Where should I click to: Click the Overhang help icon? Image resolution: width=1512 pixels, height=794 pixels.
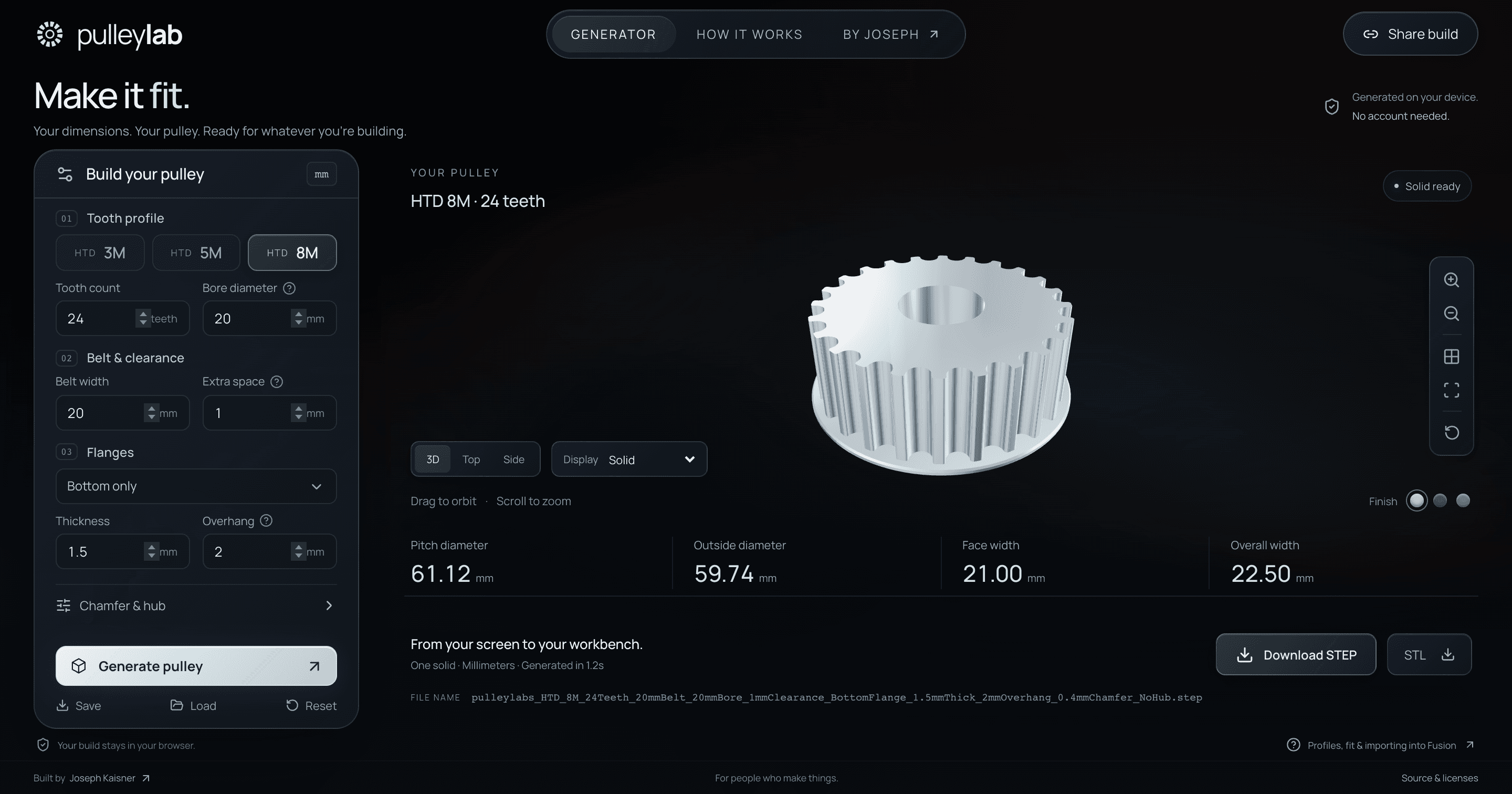tap(266, 521)
